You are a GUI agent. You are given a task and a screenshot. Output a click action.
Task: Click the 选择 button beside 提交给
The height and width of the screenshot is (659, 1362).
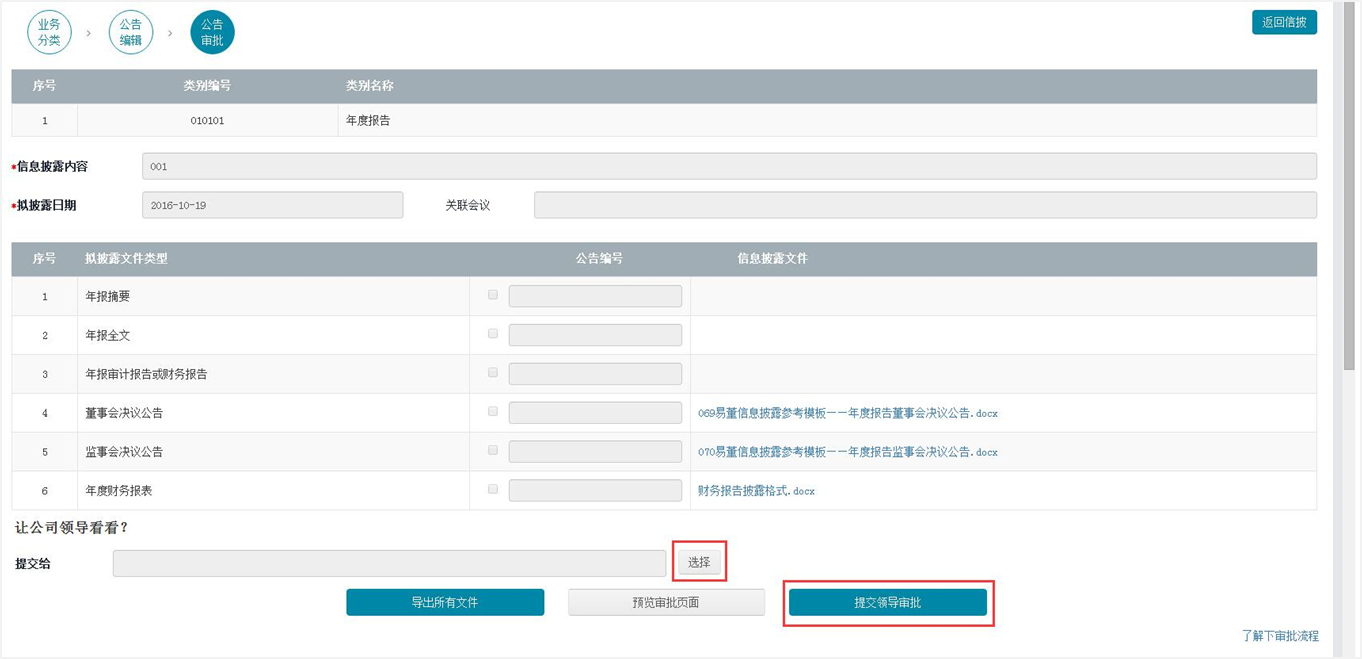coord(699,562)
